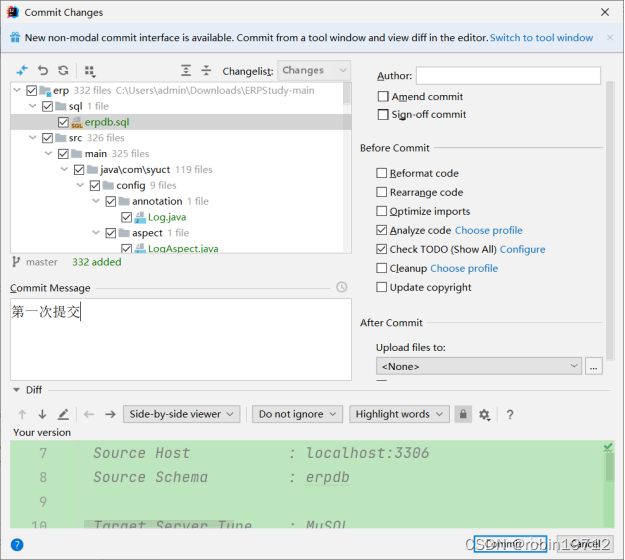The width and height of the screenshot is (625, 560).
Task: Go to previous difference arrow
Action: click(22, 415)
